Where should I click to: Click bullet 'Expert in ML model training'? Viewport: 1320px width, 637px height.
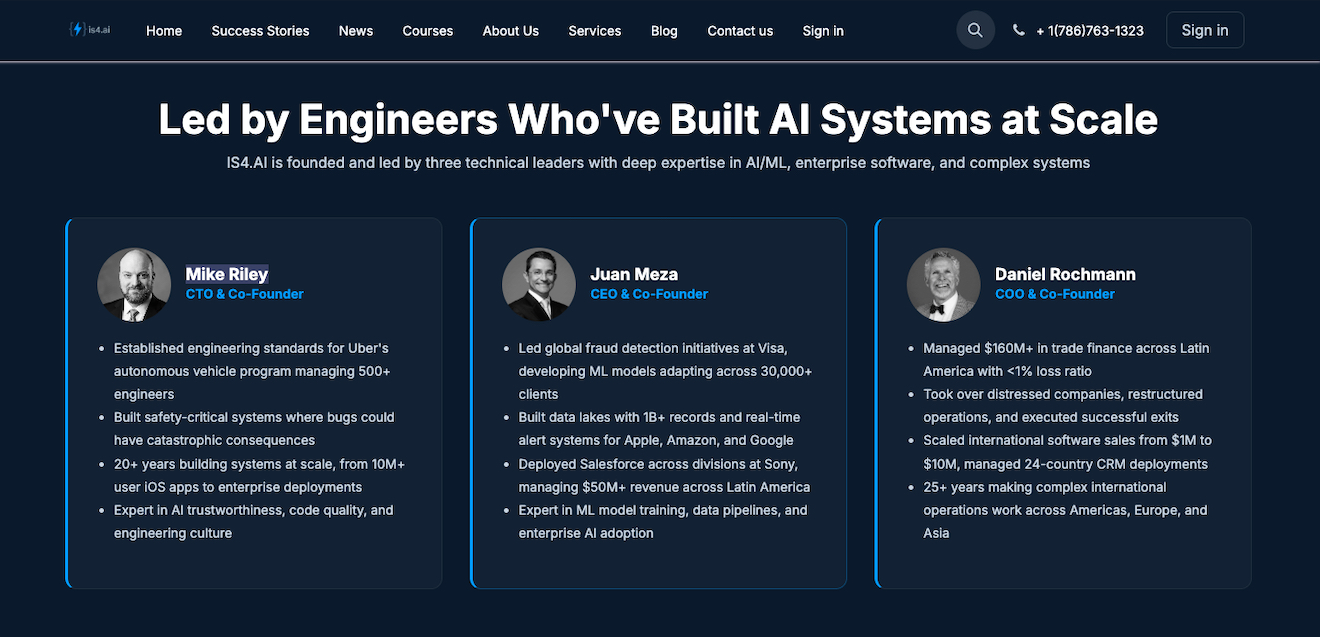point(663,522)
